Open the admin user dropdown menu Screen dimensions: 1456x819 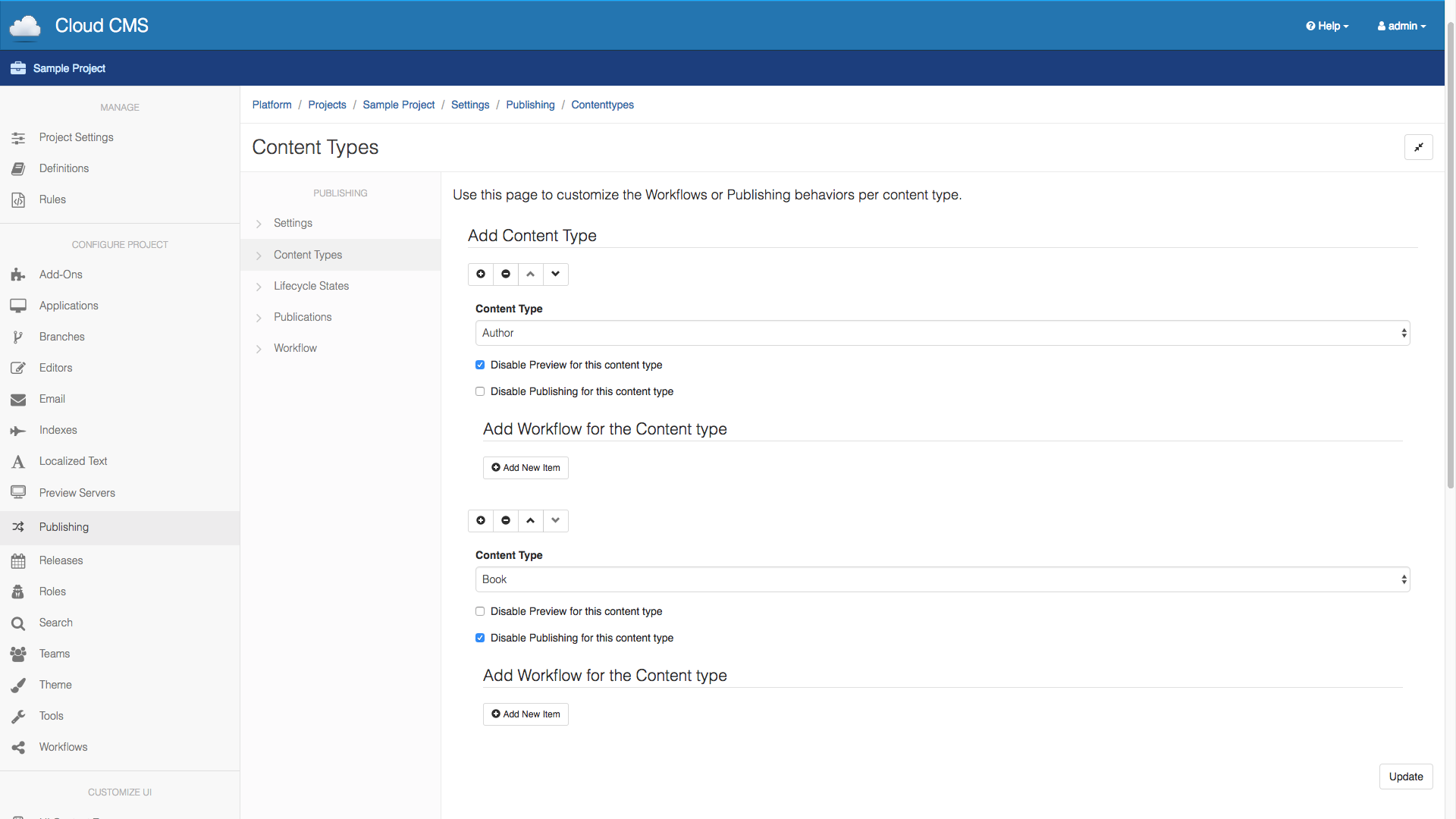point(1401,26)
